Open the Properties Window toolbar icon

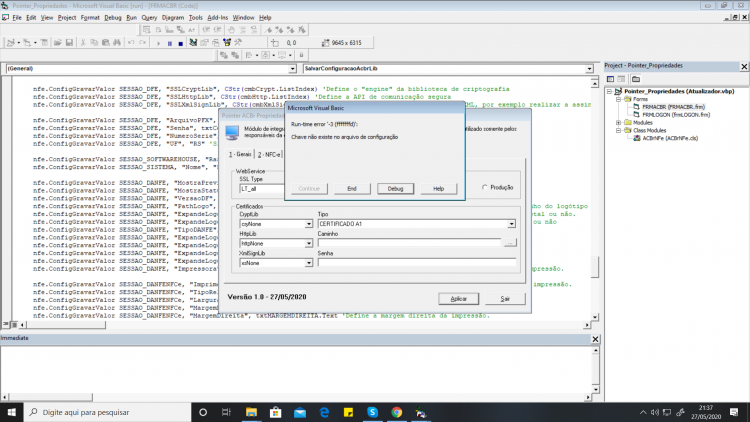pyautogui.click(x=204, y=43)
